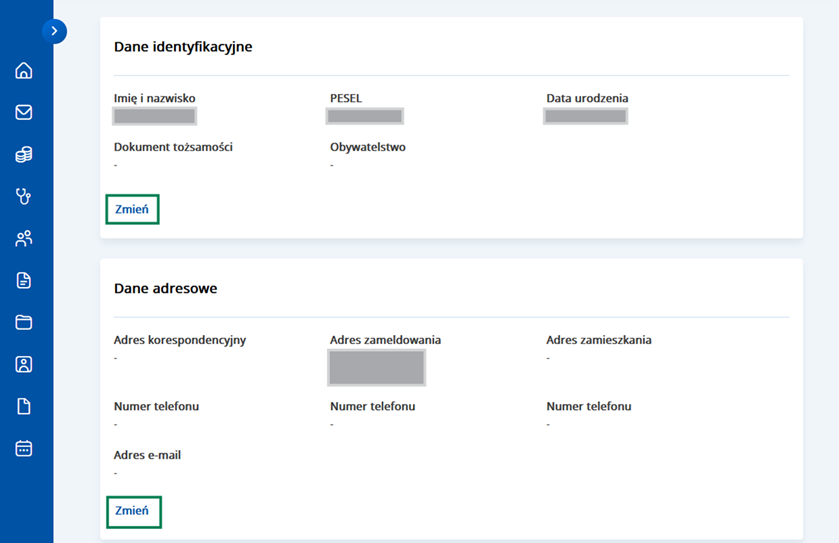839x543 pixels.
Task: Click Zmień under Dane adresowe
Action: tap(132, 511)
